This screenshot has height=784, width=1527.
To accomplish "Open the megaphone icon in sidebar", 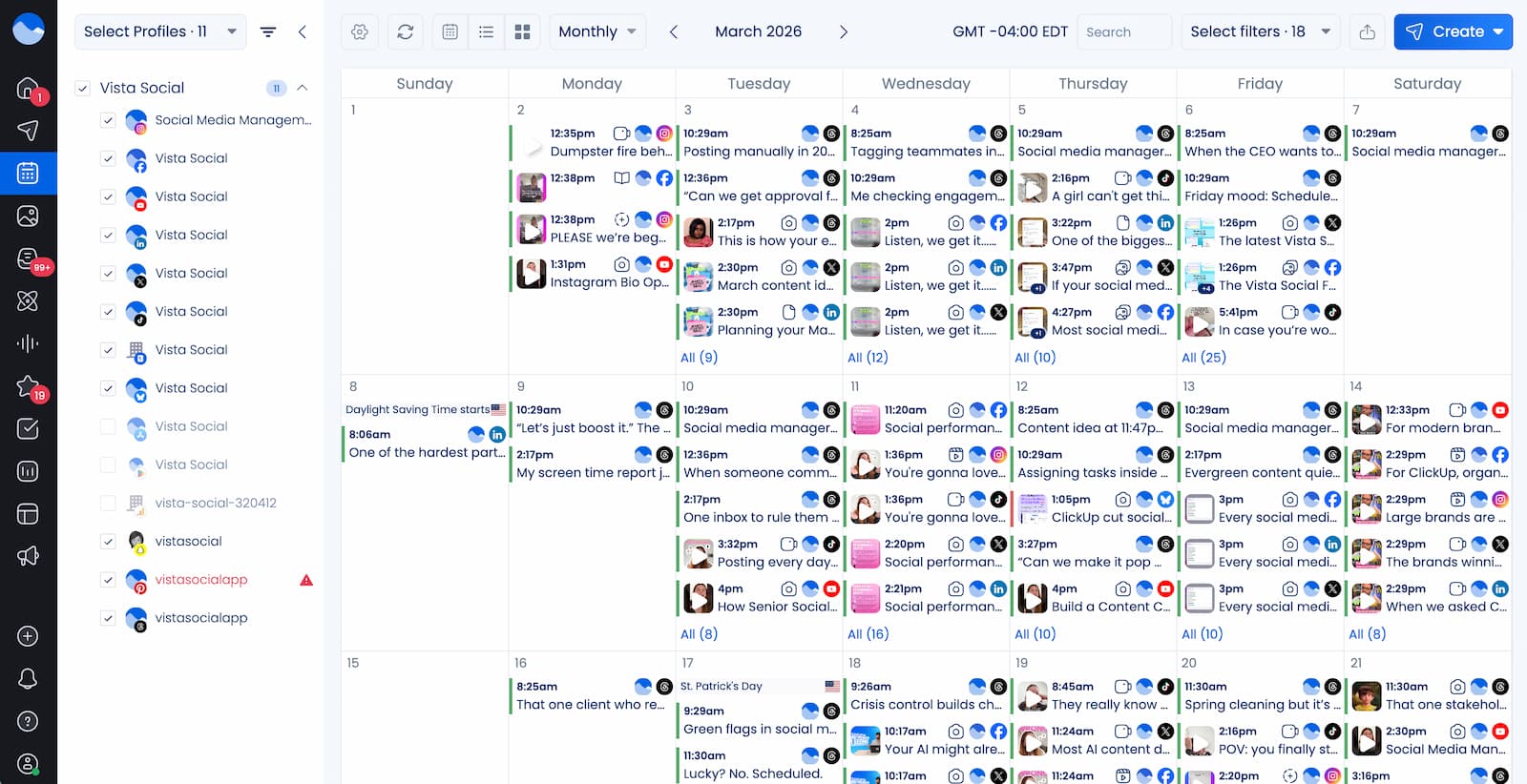I will point(28,556).
